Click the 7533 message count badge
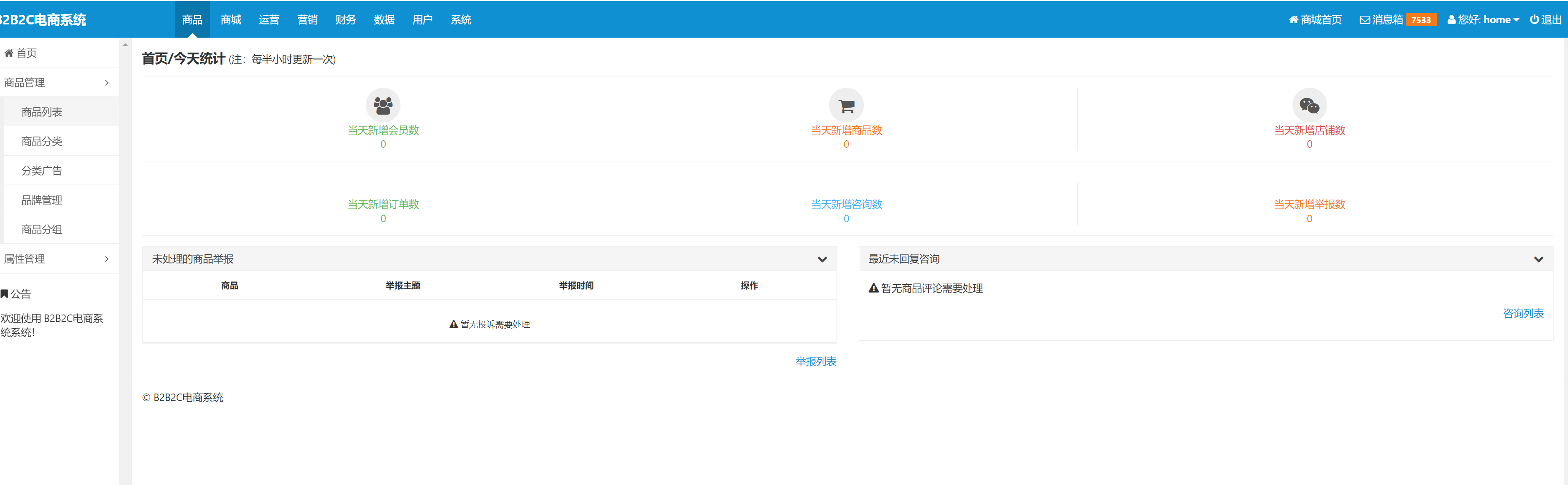 tap(1421, 20)
